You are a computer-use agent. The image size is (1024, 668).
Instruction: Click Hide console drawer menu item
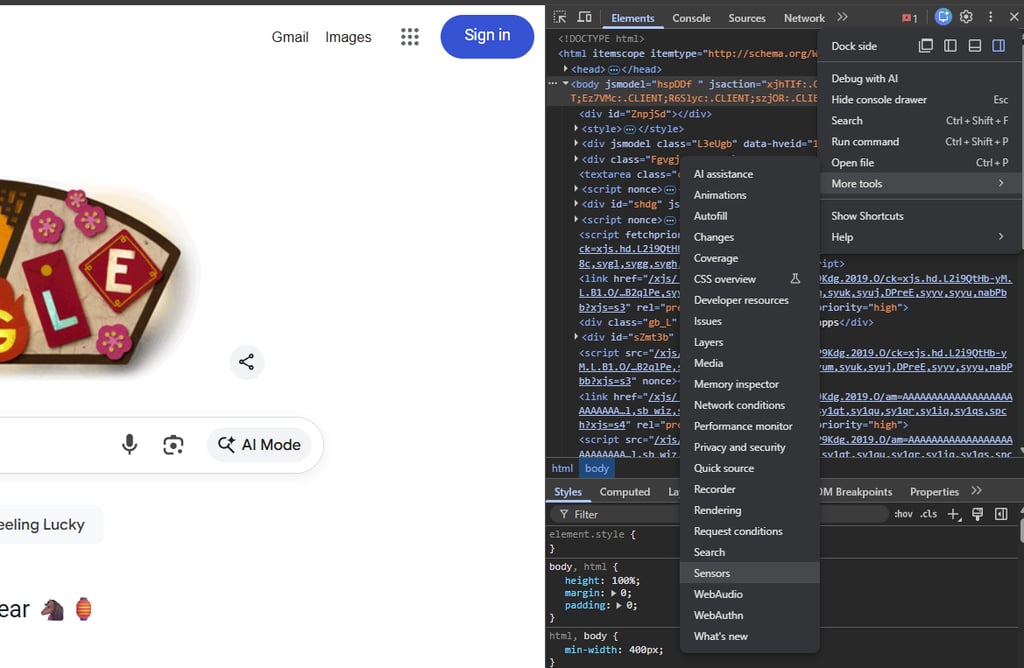tap(918, 99)
